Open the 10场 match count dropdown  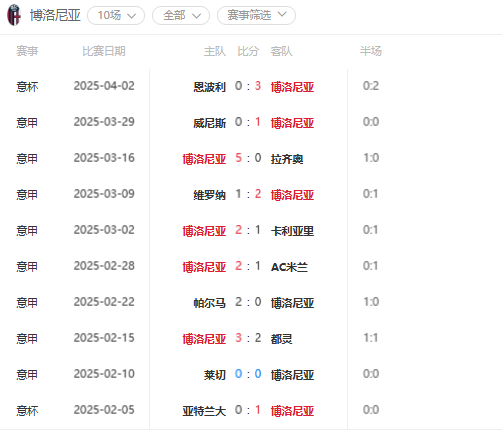click(x=116, y=16)
